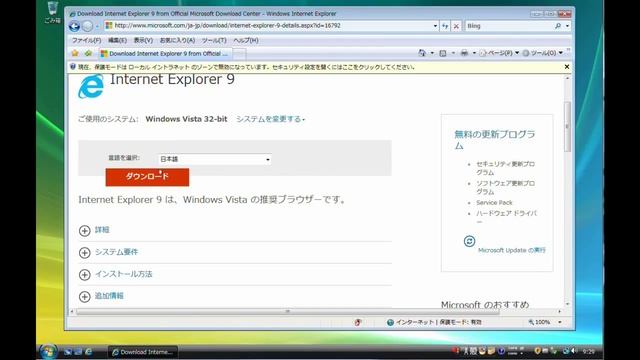Click the Refresh button beside address bar
This screenshot has height=360, width=640.
pyautogui.click(x=445, y=26)
